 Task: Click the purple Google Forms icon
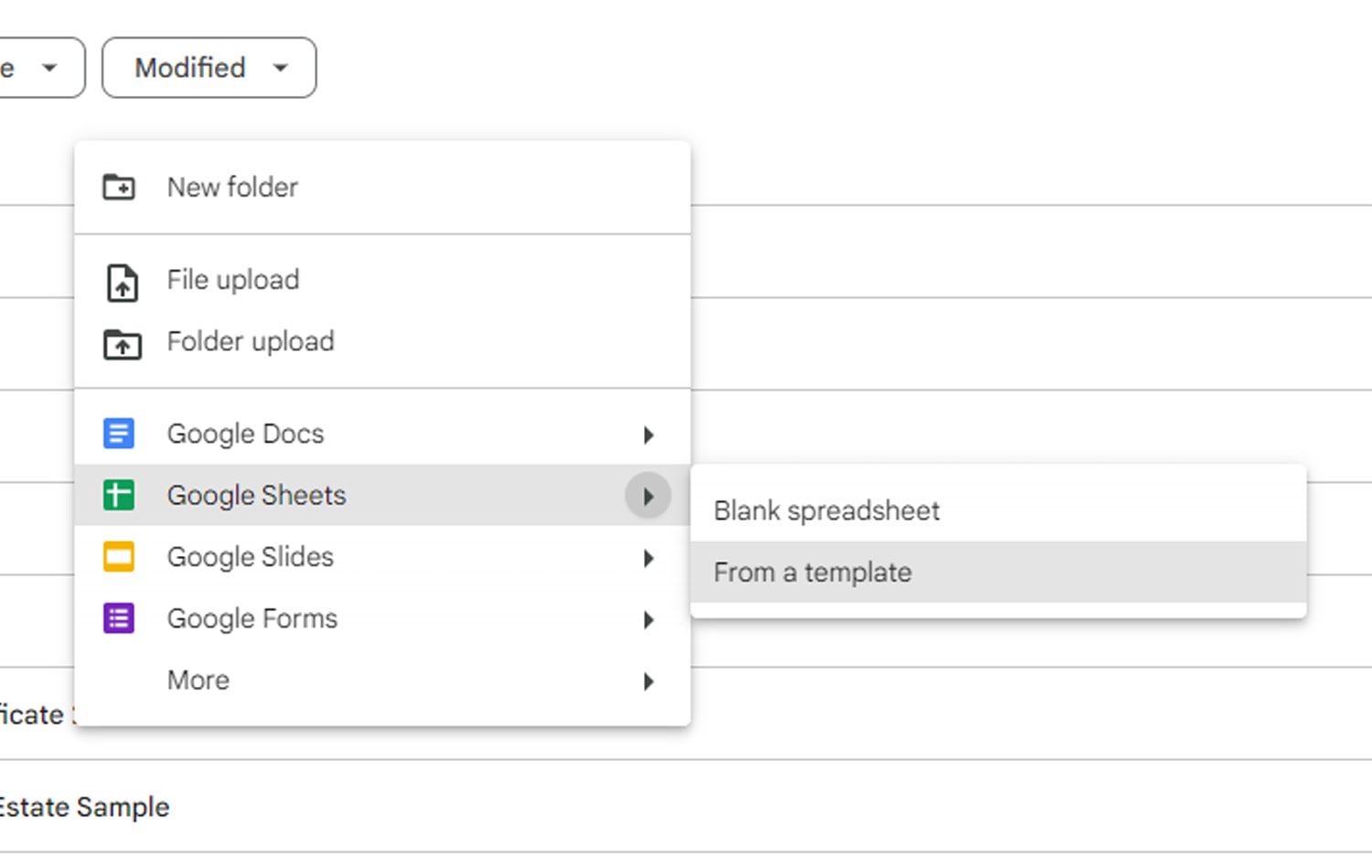point(119,618)
